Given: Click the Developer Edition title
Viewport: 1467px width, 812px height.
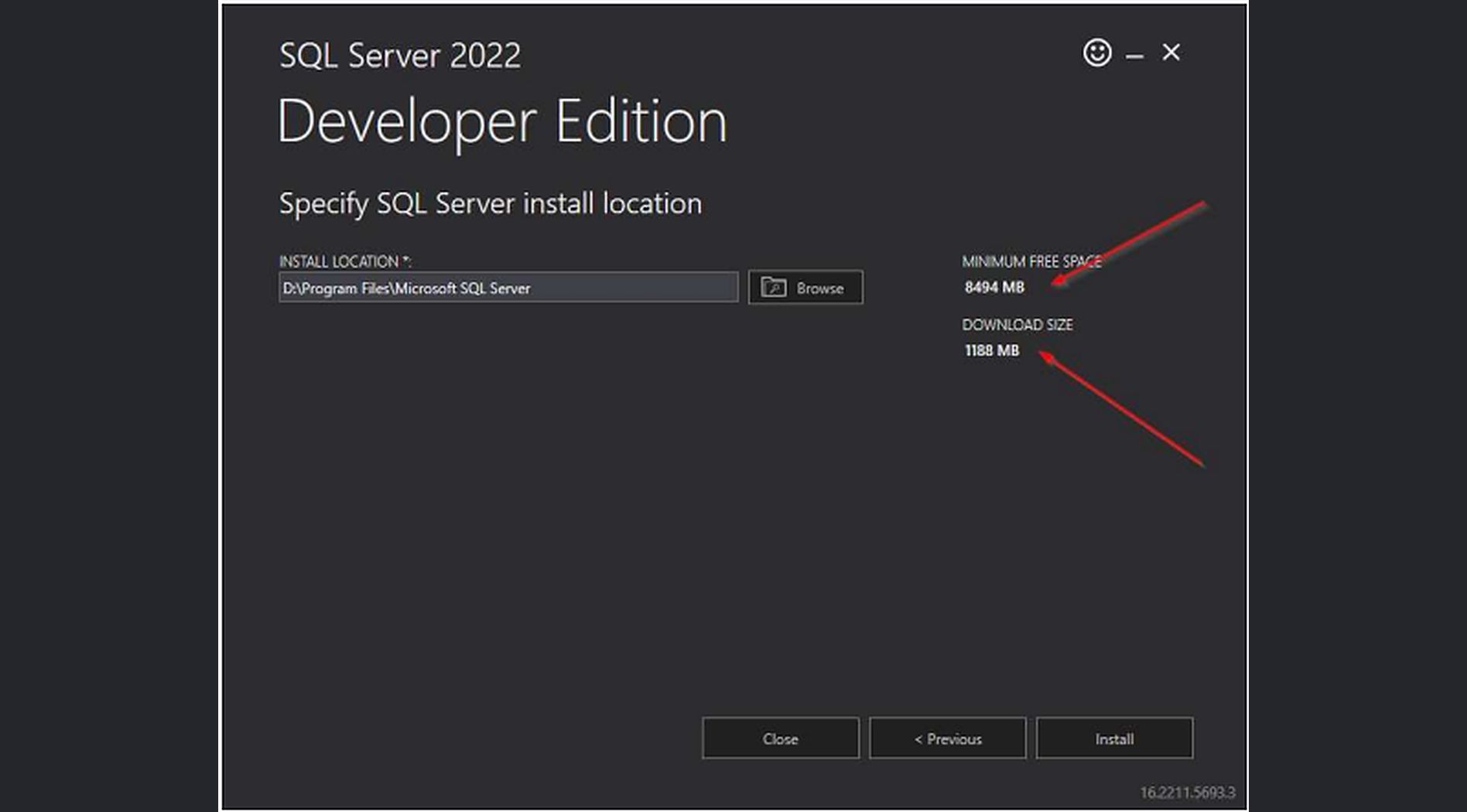Looking at the screenshot, I should pyautogui.click(x=502, y=121).
